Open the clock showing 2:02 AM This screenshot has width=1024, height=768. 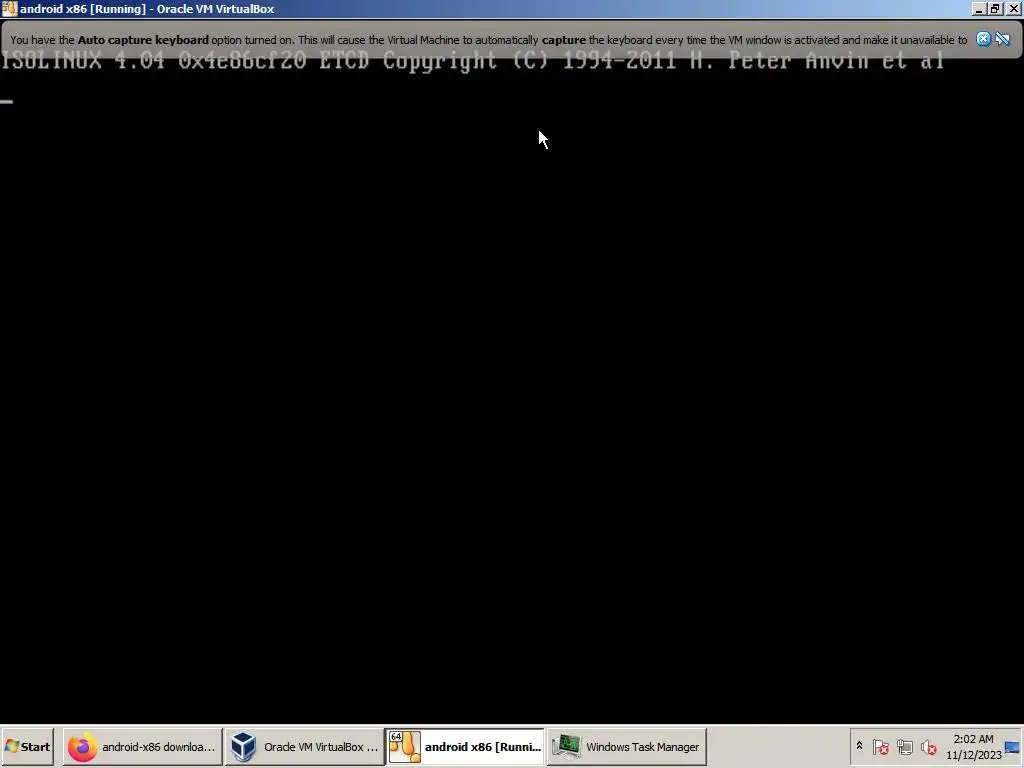pos(973,746)
